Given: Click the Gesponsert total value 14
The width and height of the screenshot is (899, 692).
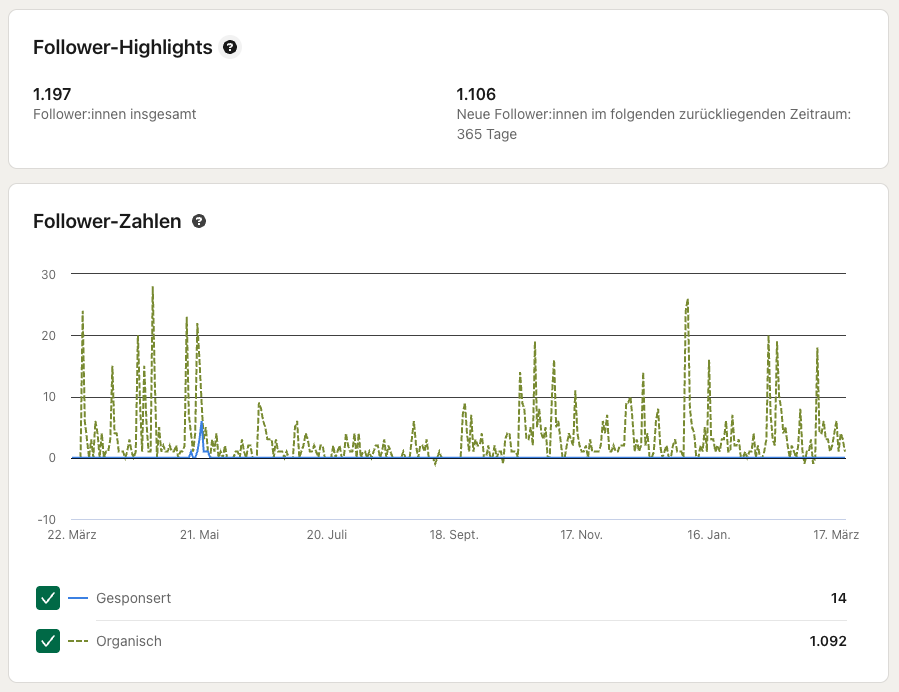Looking at the screenshot, I should (840, 597).
